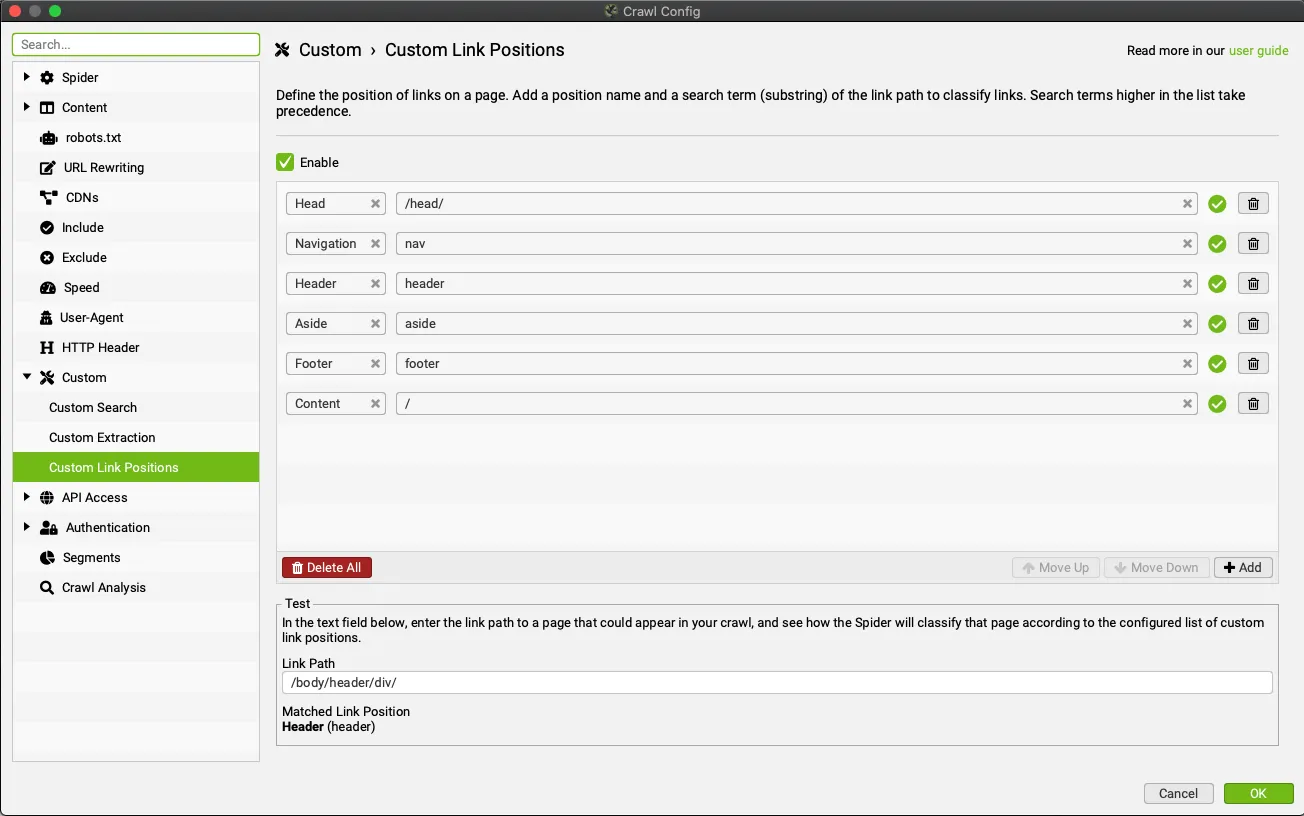Click the Speed gauge icon in sidebar
This screenshot has width=1304, height=816.
pos(47,288)
